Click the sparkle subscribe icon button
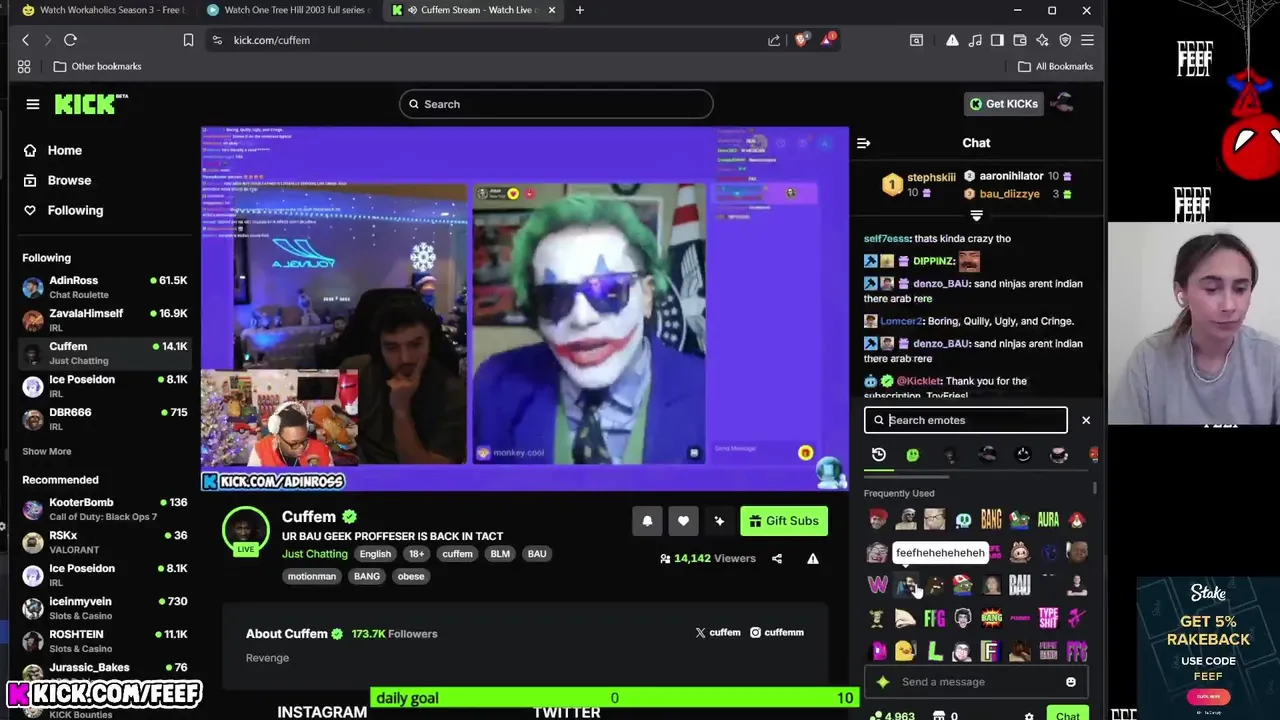Image resolution: width=1280 pixels, height=720 pixels. [x=719, y=521]
